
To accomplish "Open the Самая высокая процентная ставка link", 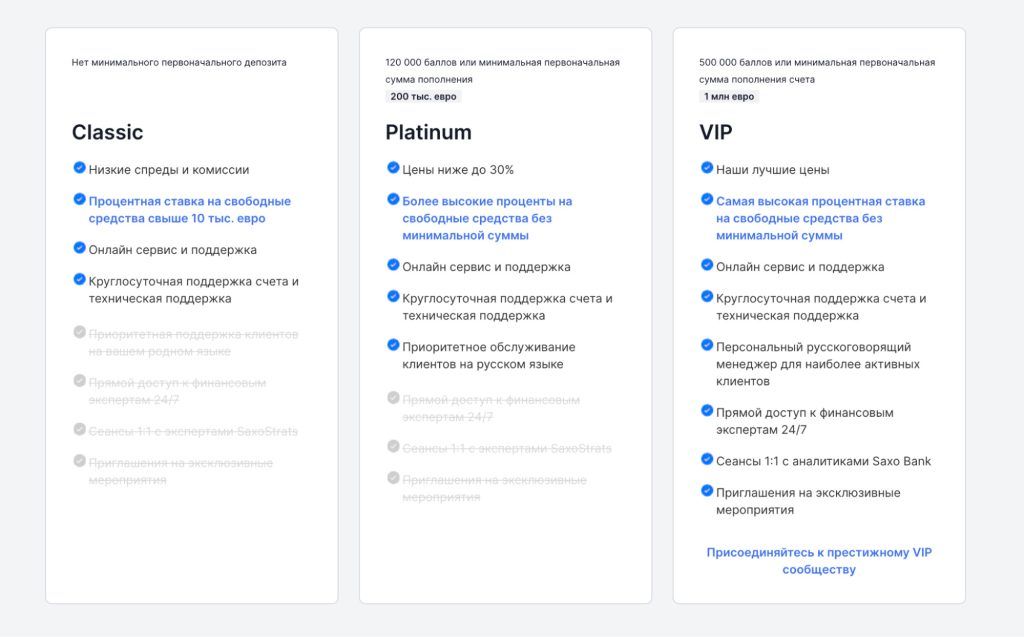I will (820, 218).
